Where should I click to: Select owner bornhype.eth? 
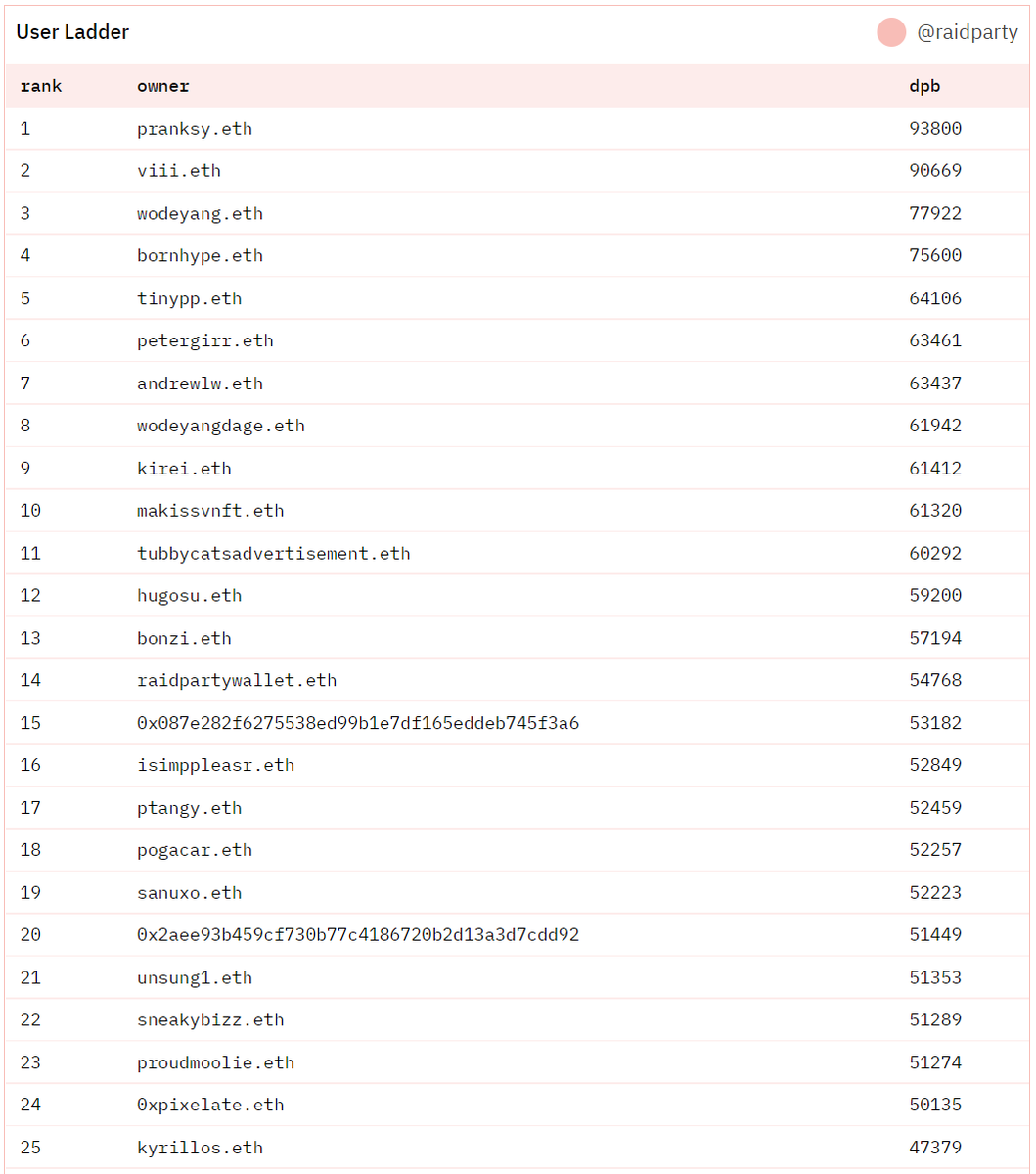coord(200,256)
